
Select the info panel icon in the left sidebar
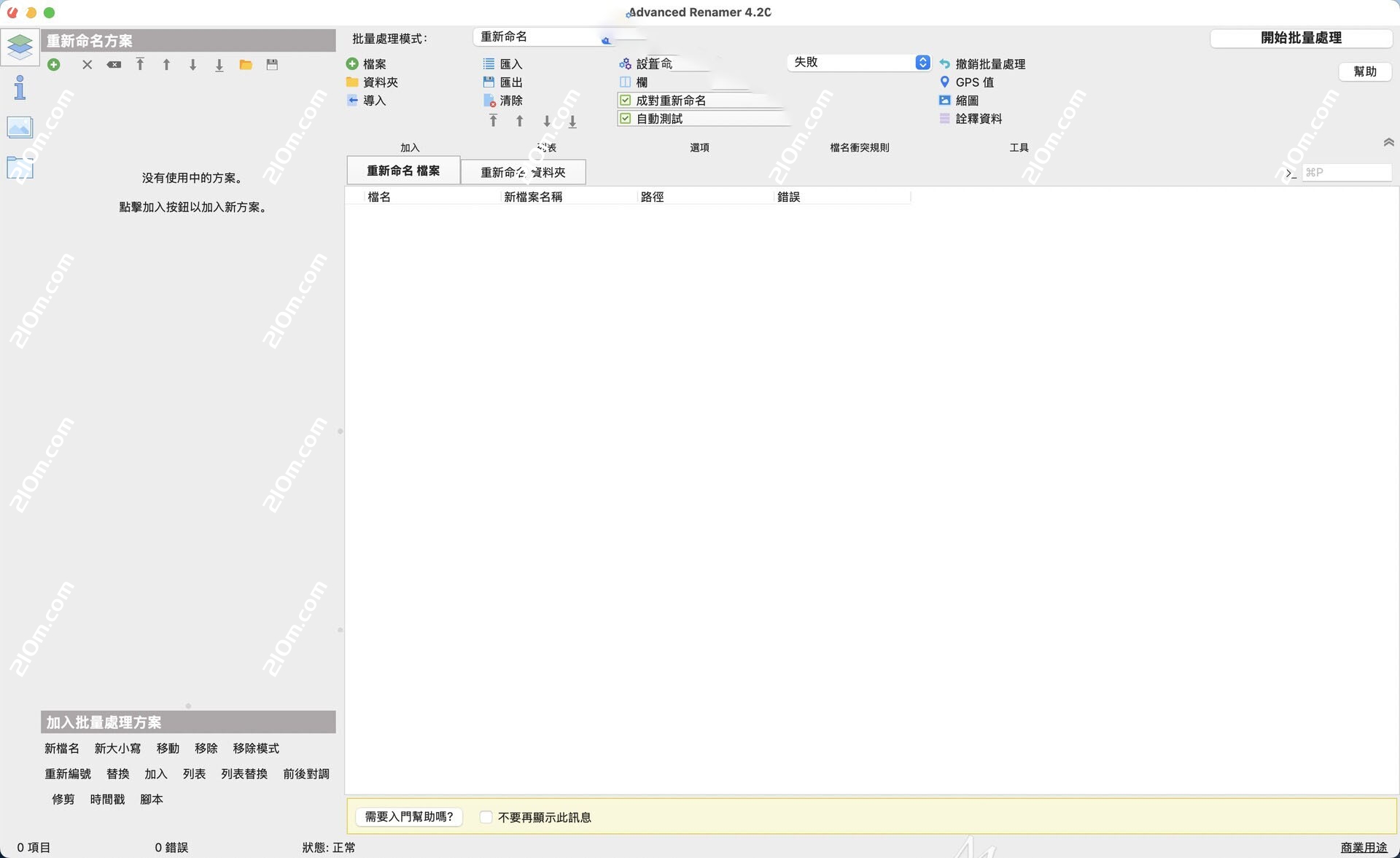click(19, 87)
